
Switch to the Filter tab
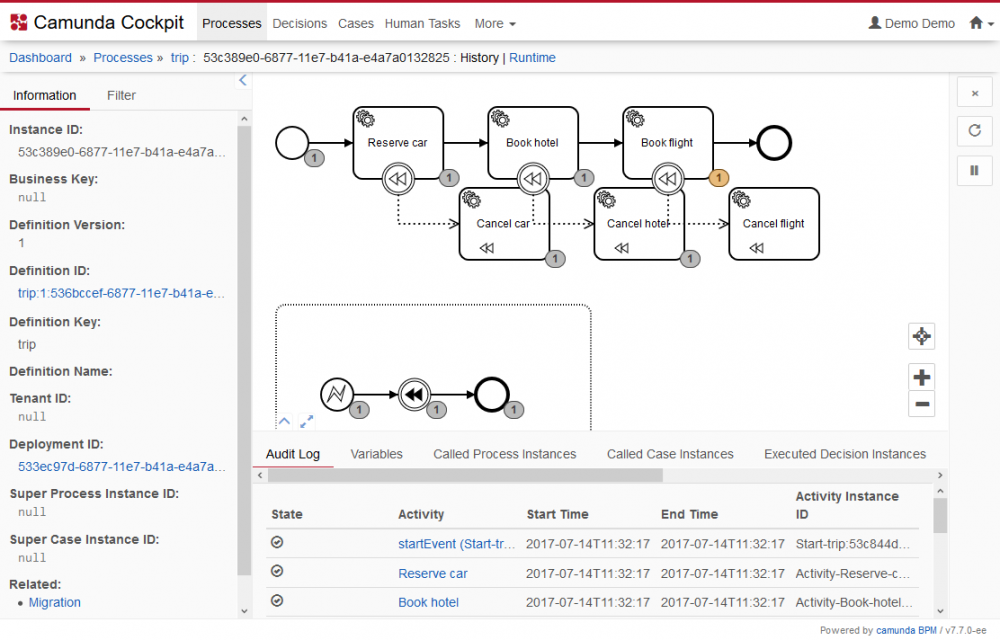120,95
